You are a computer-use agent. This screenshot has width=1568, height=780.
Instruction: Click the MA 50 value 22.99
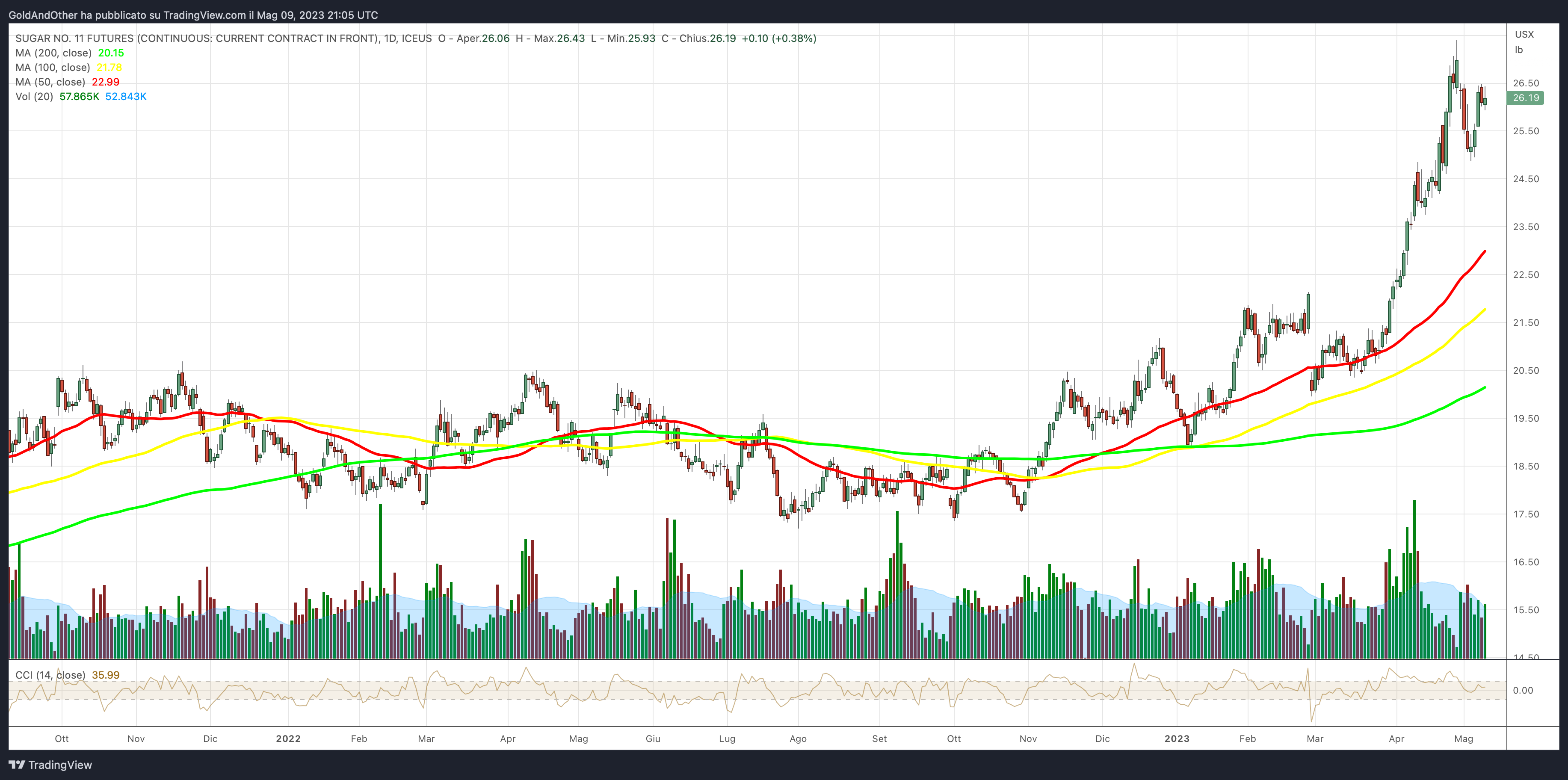(x=105, y=82)
